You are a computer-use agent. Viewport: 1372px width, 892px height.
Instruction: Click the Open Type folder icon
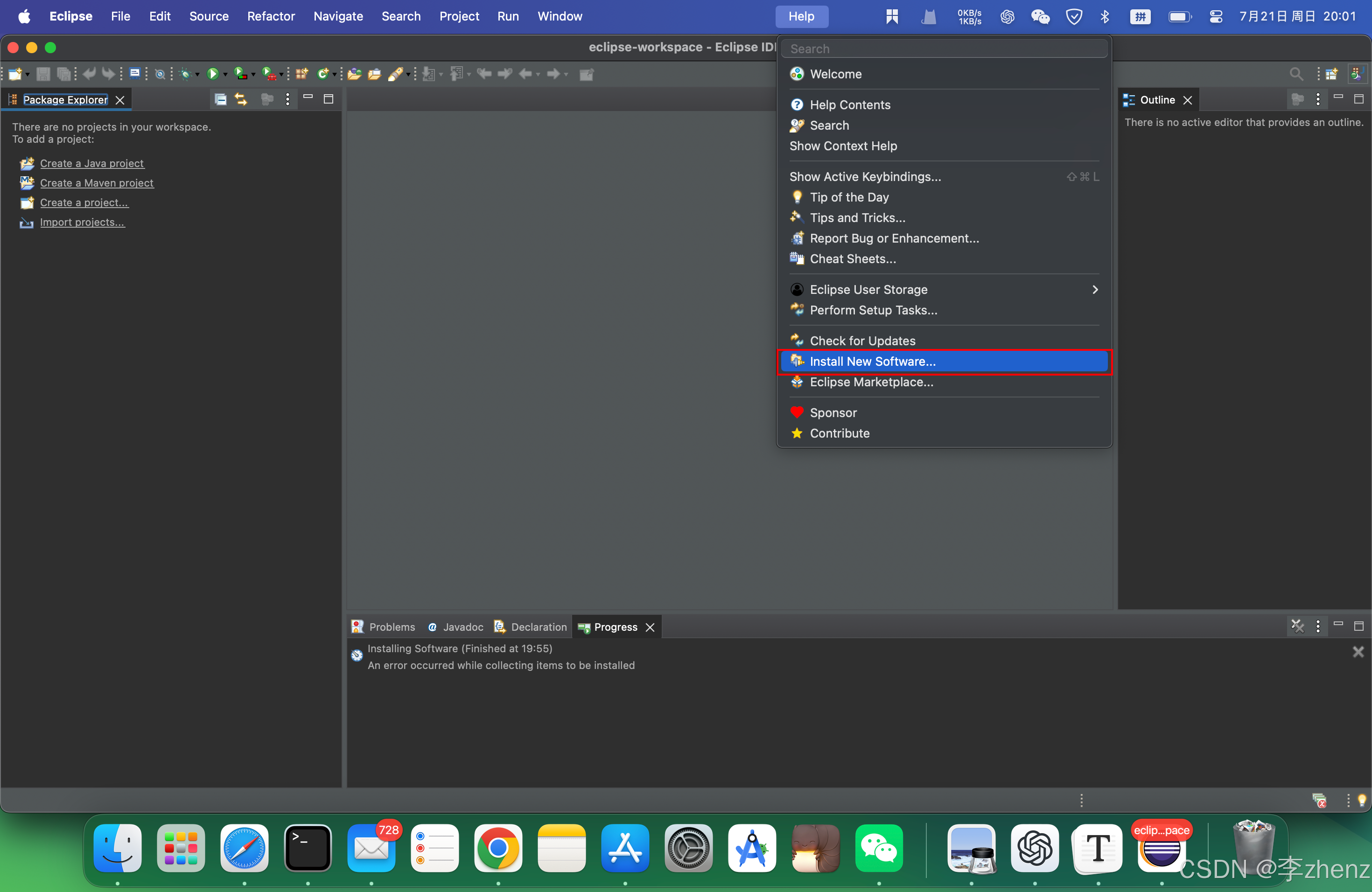tap(355, 74)
